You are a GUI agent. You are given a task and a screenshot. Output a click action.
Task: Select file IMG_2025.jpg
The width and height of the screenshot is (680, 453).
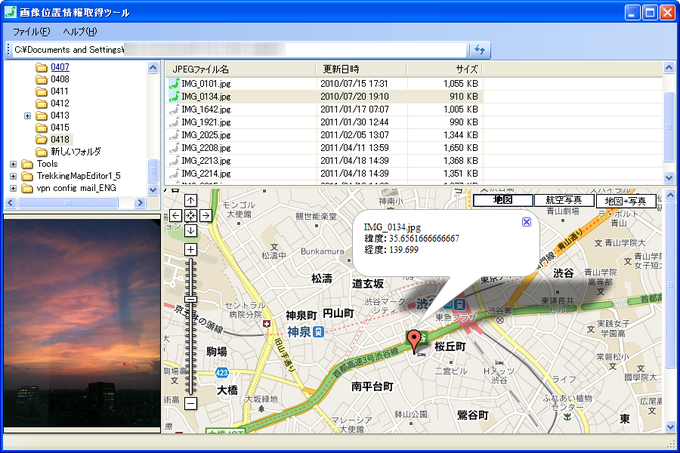(x=206, y=135)
